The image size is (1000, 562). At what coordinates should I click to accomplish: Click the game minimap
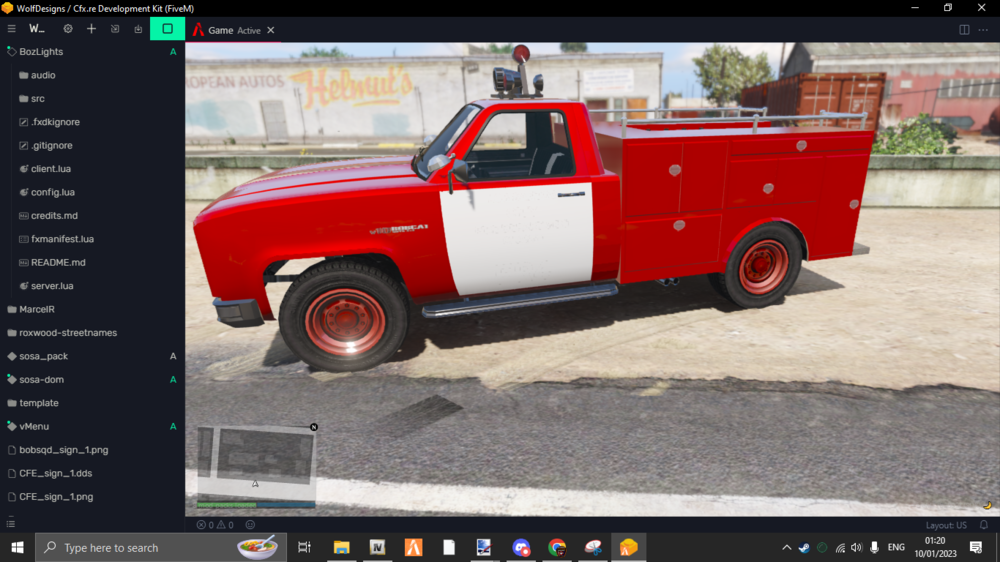[x=256, y=463]
